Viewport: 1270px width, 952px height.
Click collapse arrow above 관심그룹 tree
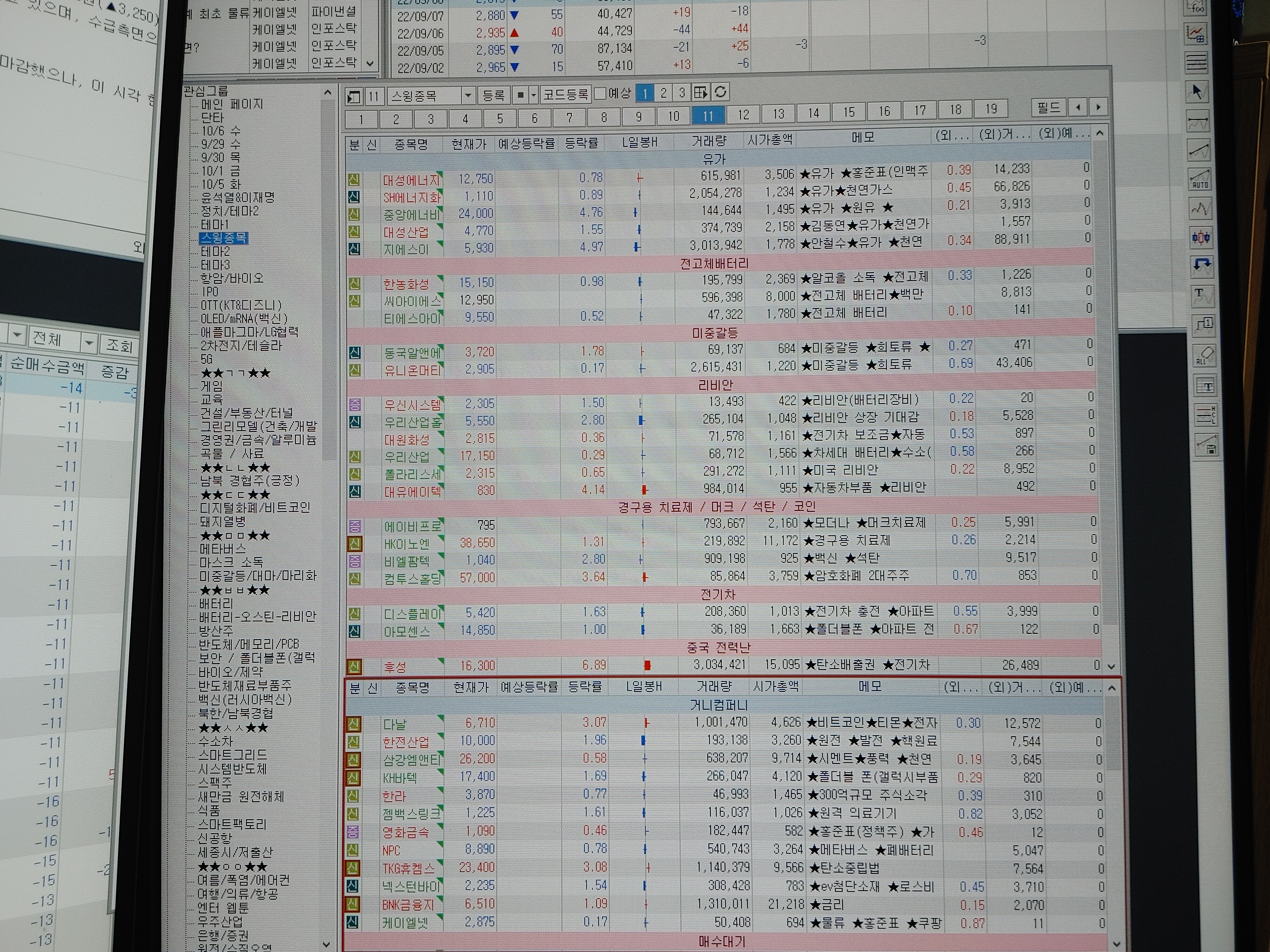click(x=327, y=92)
